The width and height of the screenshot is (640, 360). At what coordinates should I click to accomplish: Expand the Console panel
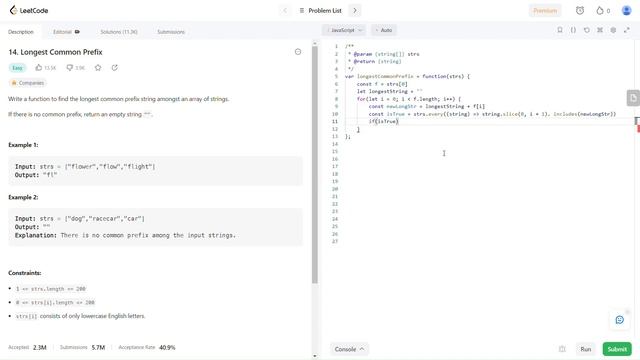(349, 349)
